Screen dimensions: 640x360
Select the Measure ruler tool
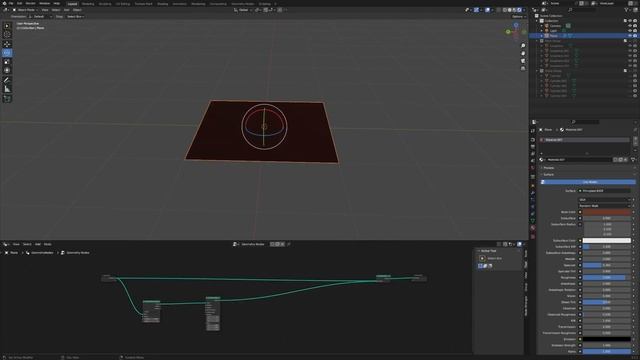click(x=7, y=89)
